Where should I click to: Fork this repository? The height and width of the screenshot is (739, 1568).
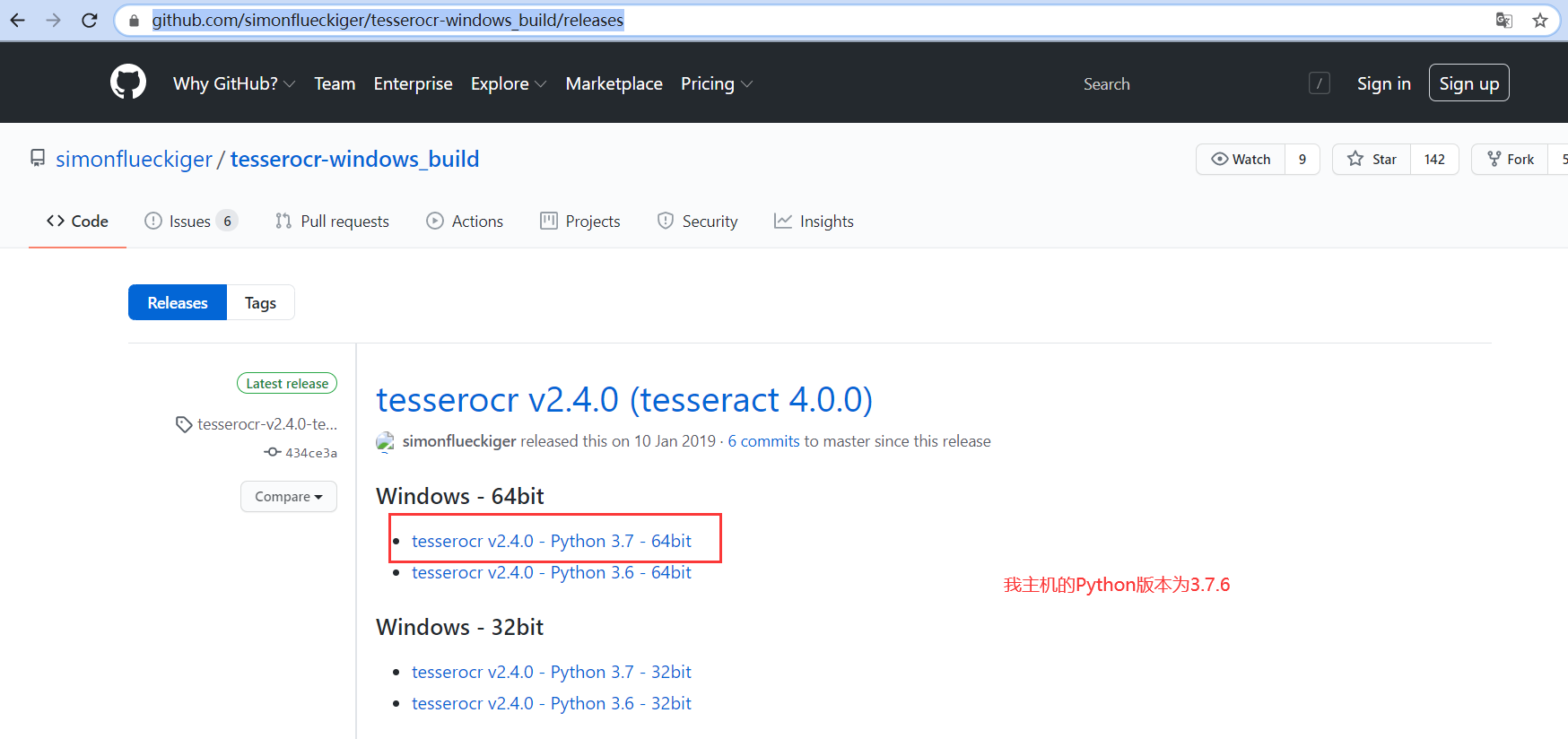(1511, 160)
